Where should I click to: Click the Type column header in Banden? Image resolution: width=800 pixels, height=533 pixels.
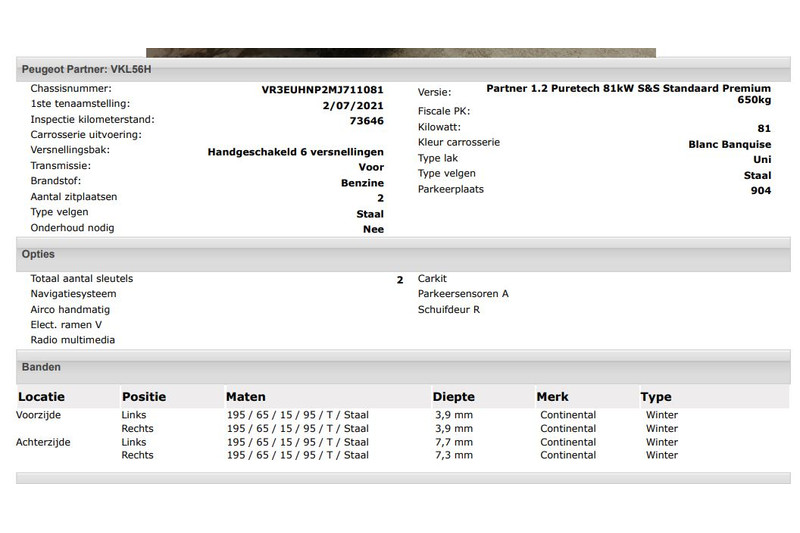656,397
